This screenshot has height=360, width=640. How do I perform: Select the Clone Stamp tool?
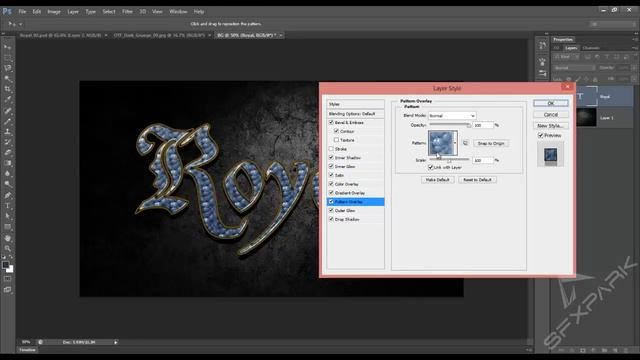pos(8,132)
